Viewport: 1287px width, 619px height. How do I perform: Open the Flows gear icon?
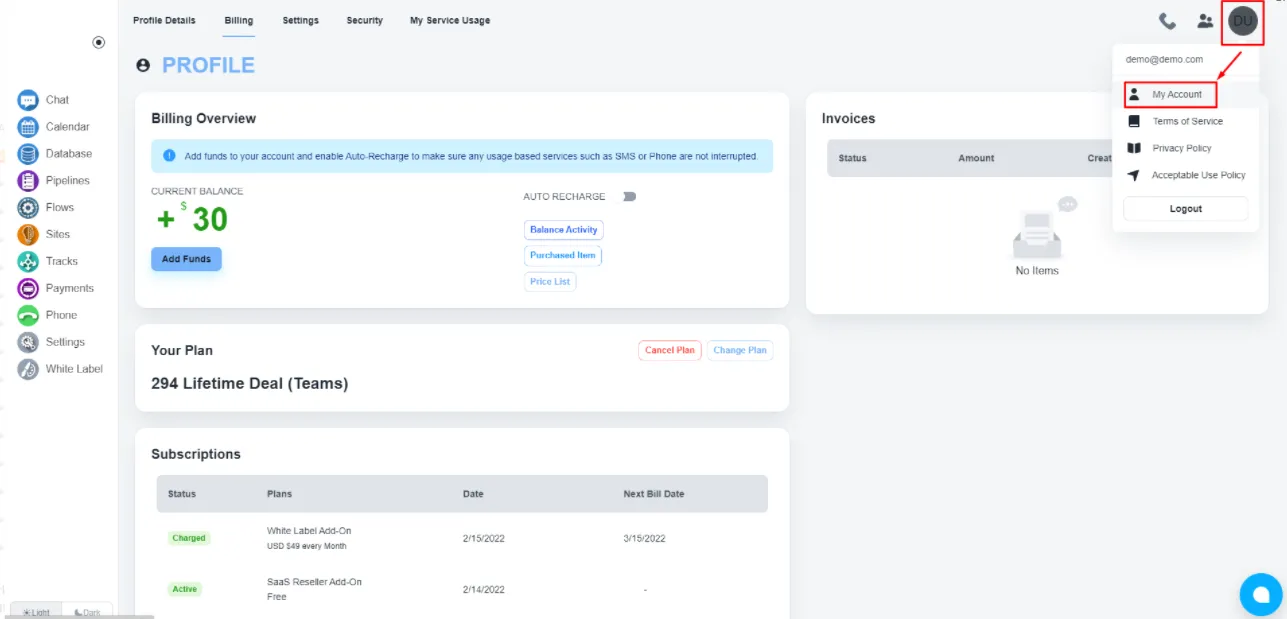(x=28, y=208)
